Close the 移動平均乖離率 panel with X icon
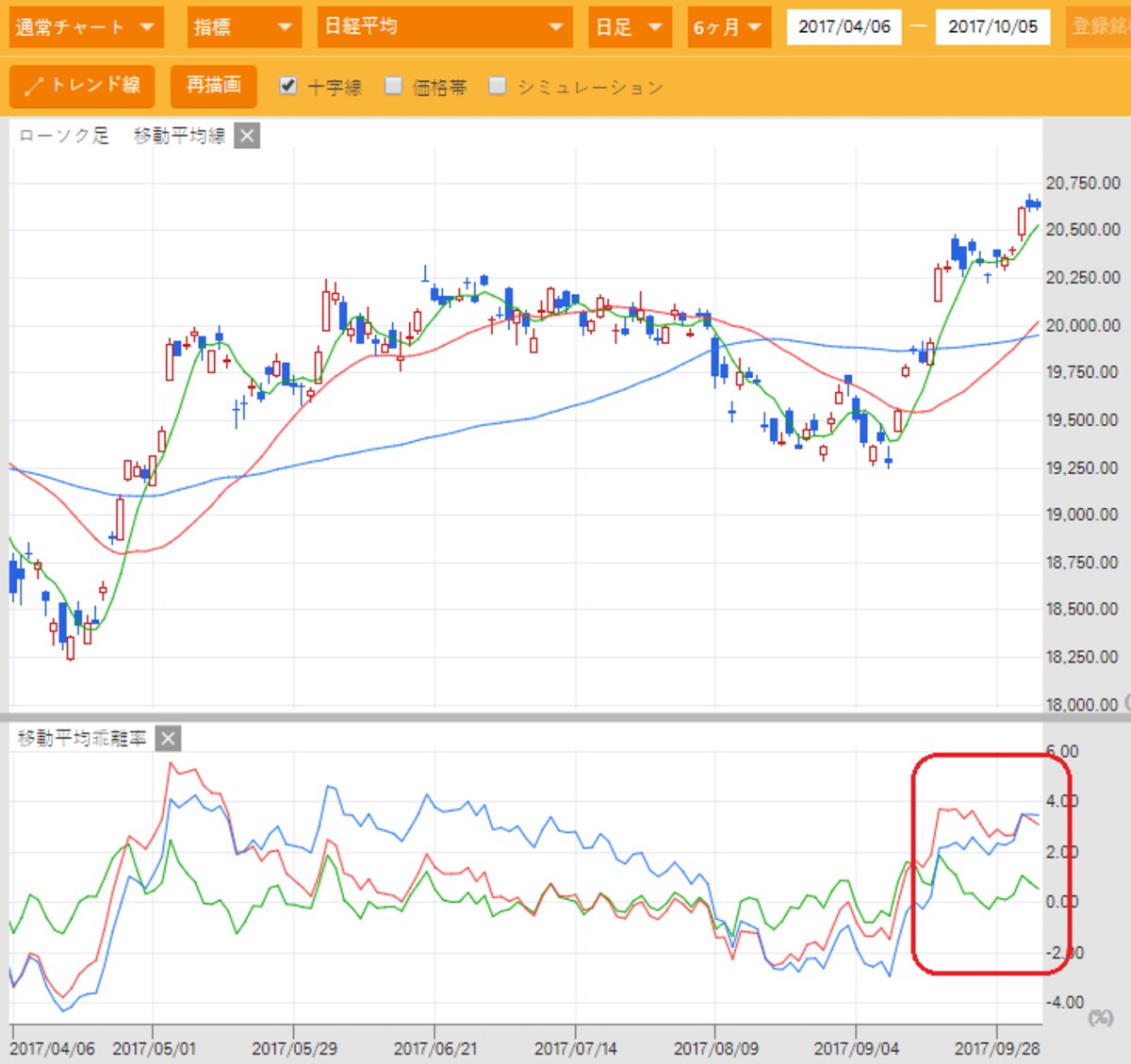 (x=168, y=738)
